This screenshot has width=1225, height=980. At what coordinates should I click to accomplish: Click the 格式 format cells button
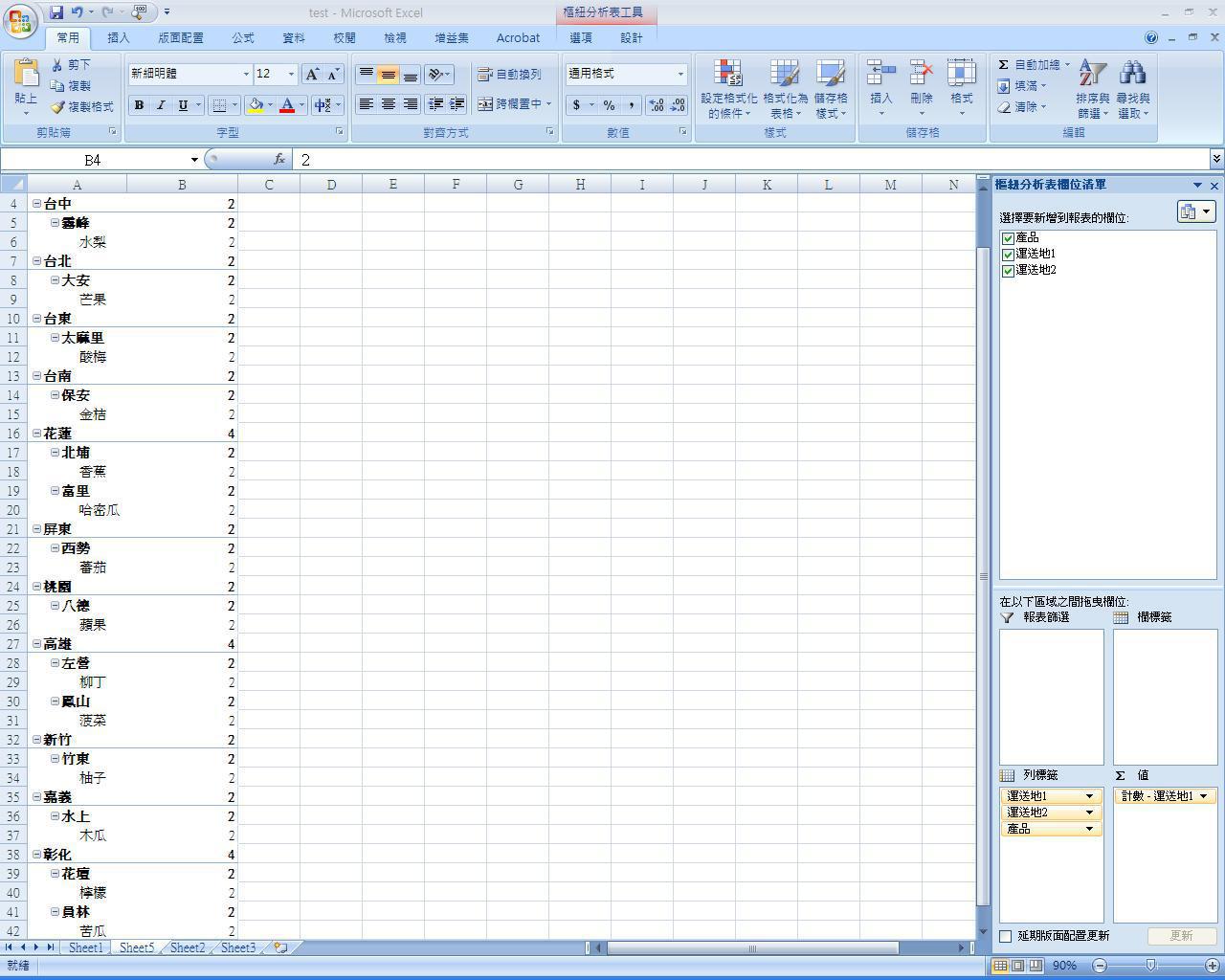click(x=962, y=89)
